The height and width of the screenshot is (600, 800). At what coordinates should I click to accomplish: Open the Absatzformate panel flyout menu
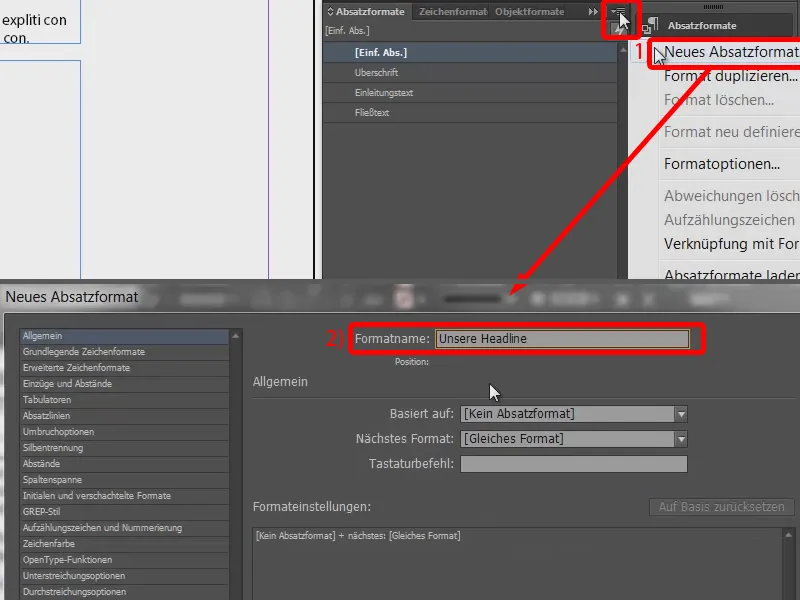(x=618, y=11)
